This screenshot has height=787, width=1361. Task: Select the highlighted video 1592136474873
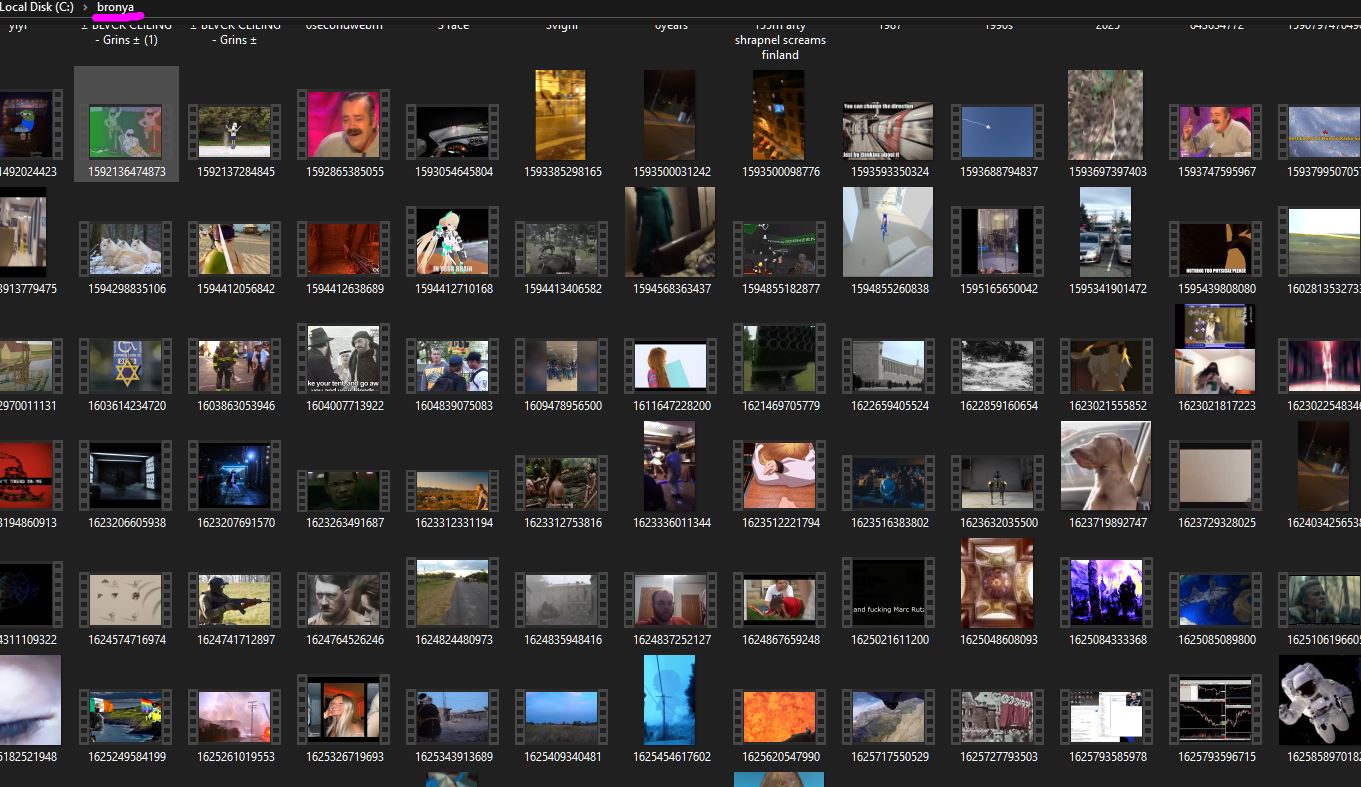tap(126, 131)
